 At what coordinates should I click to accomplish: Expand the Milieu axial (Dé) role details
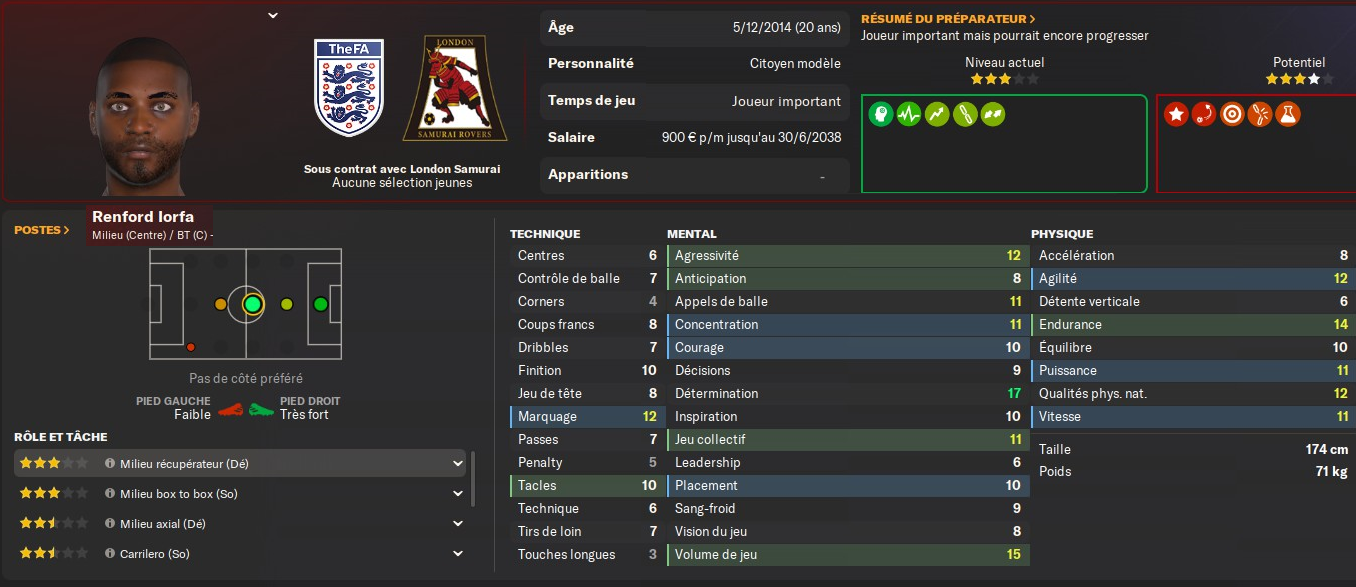click(x=458, y=524)
